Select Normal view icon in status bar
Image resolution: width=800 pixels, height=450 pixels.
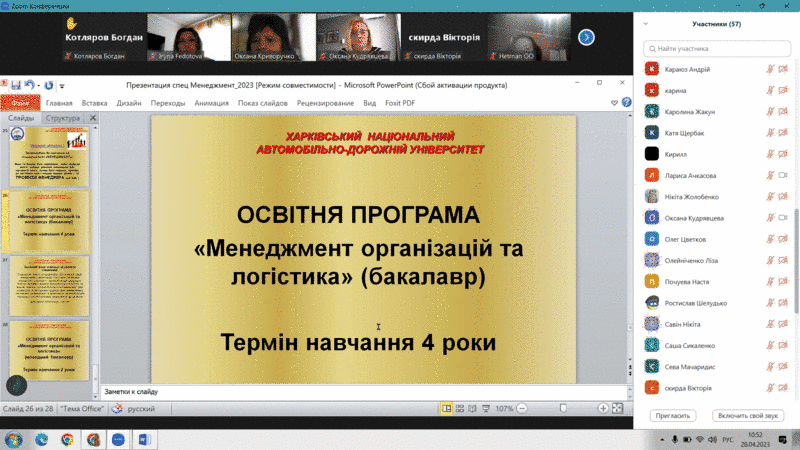click(x=447, y=408)
